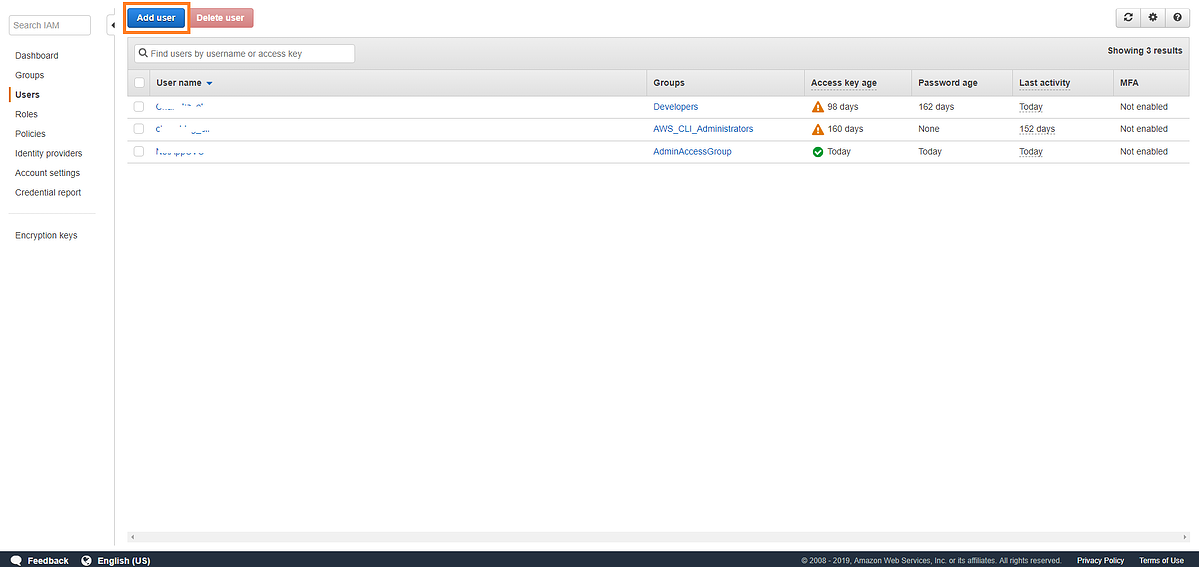Screen dimensions: 1199x567
Task: Click the refresh icon button
Action: (x=1128, y=18)
